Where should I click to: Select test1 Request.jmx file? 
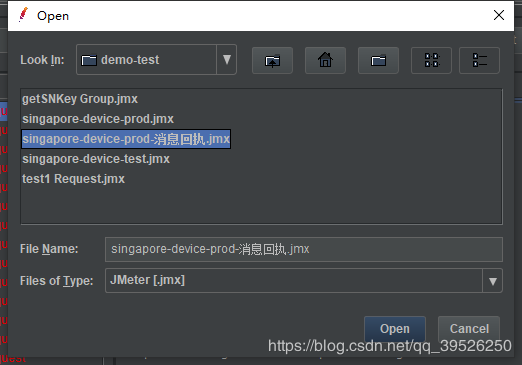tap(73, 179)
